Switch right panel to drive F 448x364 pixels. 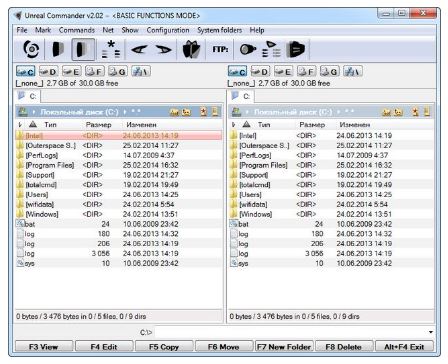[x=307, y=71]
